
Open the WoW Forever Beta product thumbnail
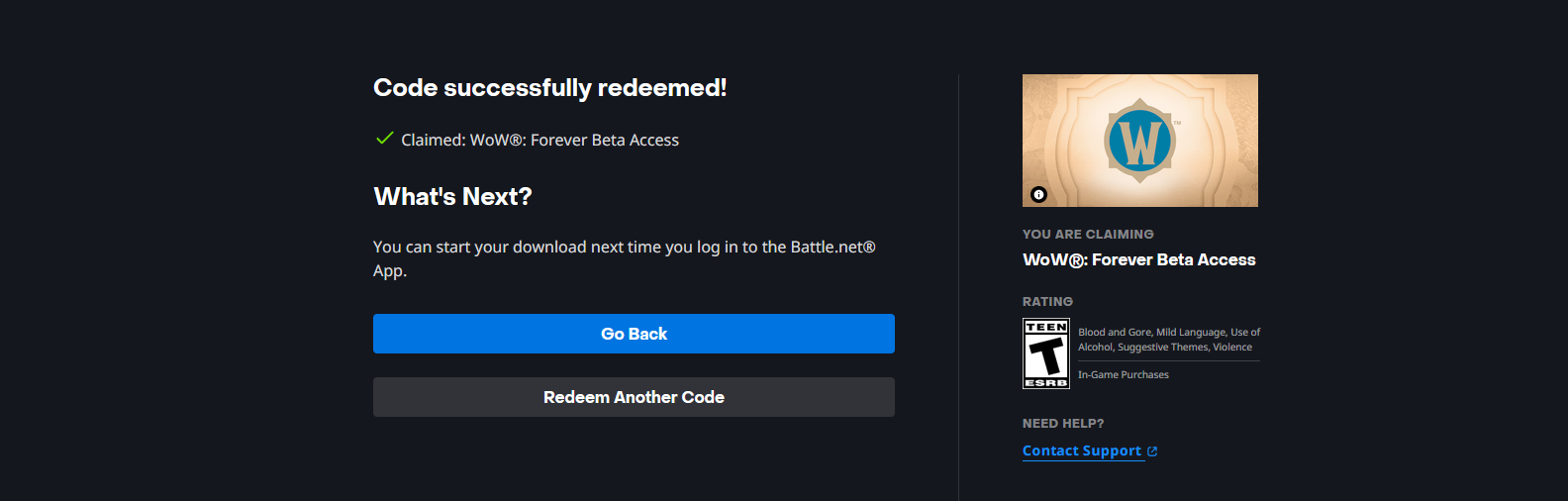pyautogui.click(x=1140, y=141)
